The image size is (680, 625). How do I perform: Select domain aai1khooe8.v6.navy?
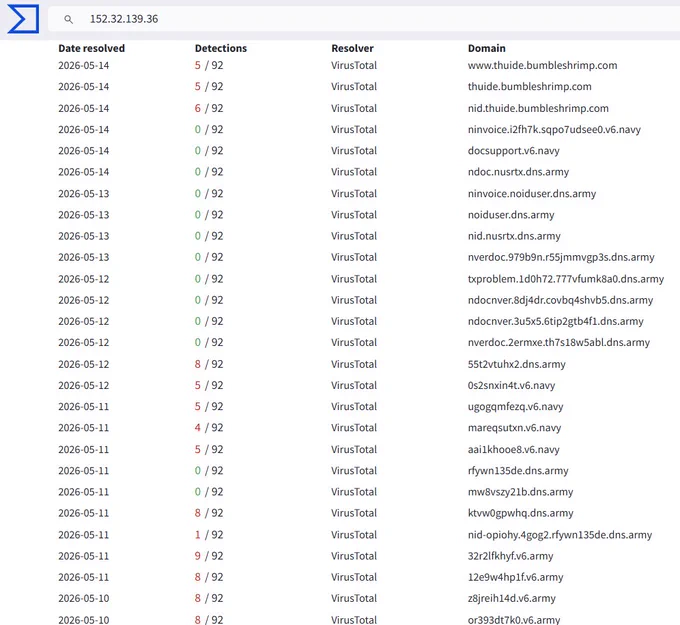pyautogui.click(x=513, y=450)
